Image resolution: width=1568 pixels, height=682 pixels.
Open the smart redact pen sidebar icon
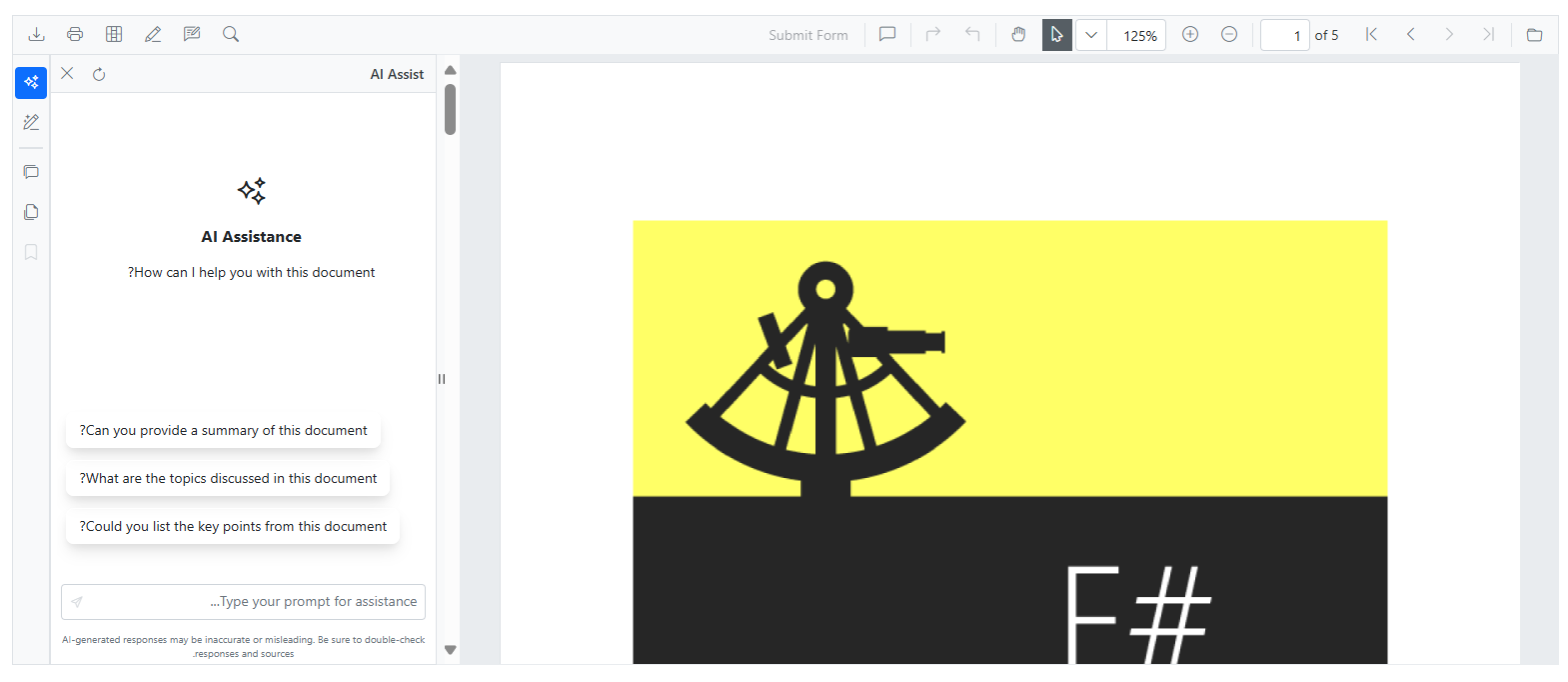31,122
